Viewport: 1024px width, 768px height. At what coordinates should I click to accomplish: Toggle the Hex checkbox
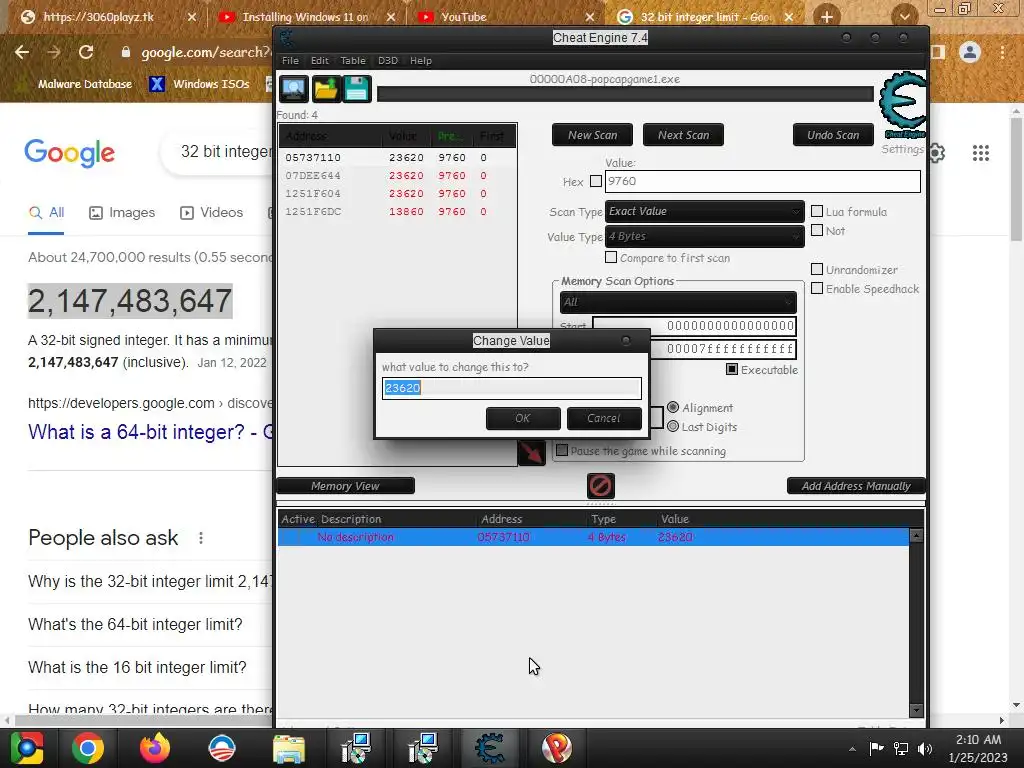[x=596, y=181]
